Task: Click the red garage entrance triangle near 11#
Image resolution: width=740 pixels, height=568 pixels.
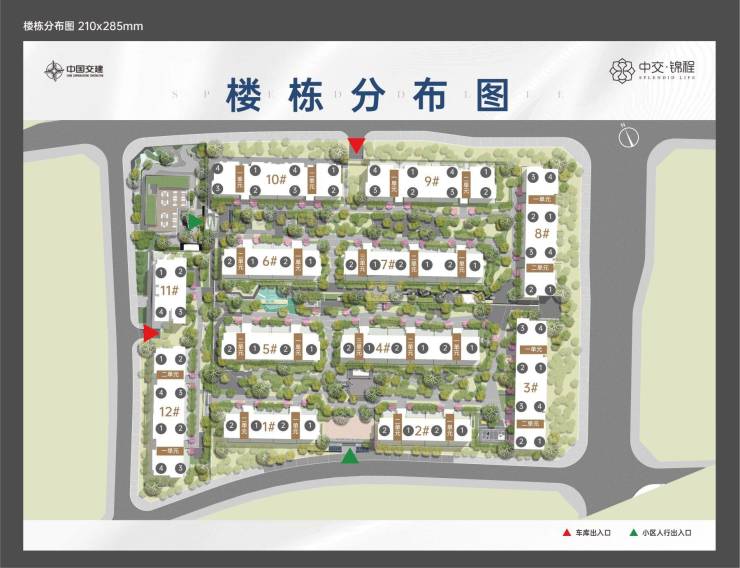Action: point(151,334)
